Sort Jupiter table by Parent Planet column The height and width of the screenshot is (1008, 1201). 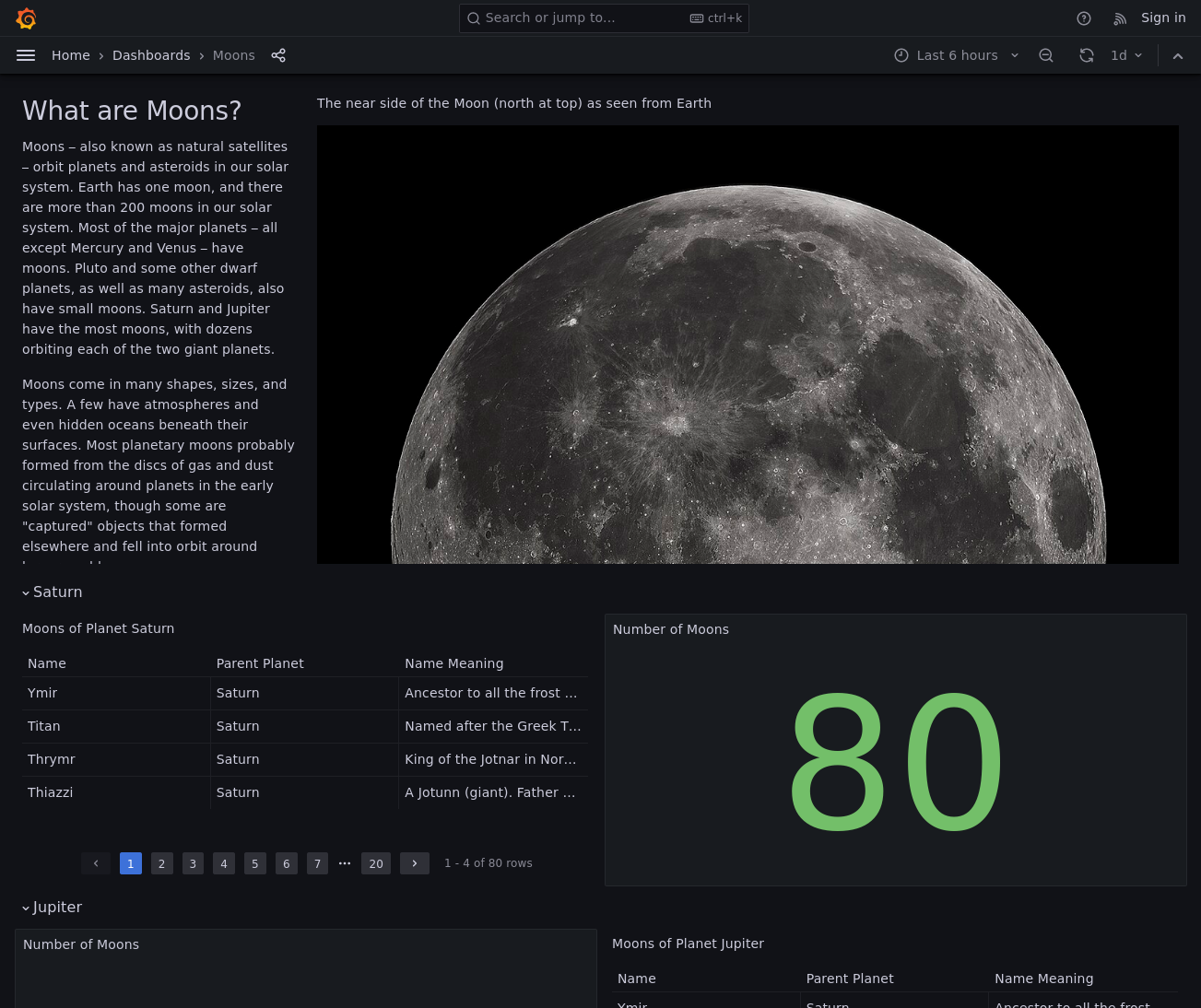[850, 979]
